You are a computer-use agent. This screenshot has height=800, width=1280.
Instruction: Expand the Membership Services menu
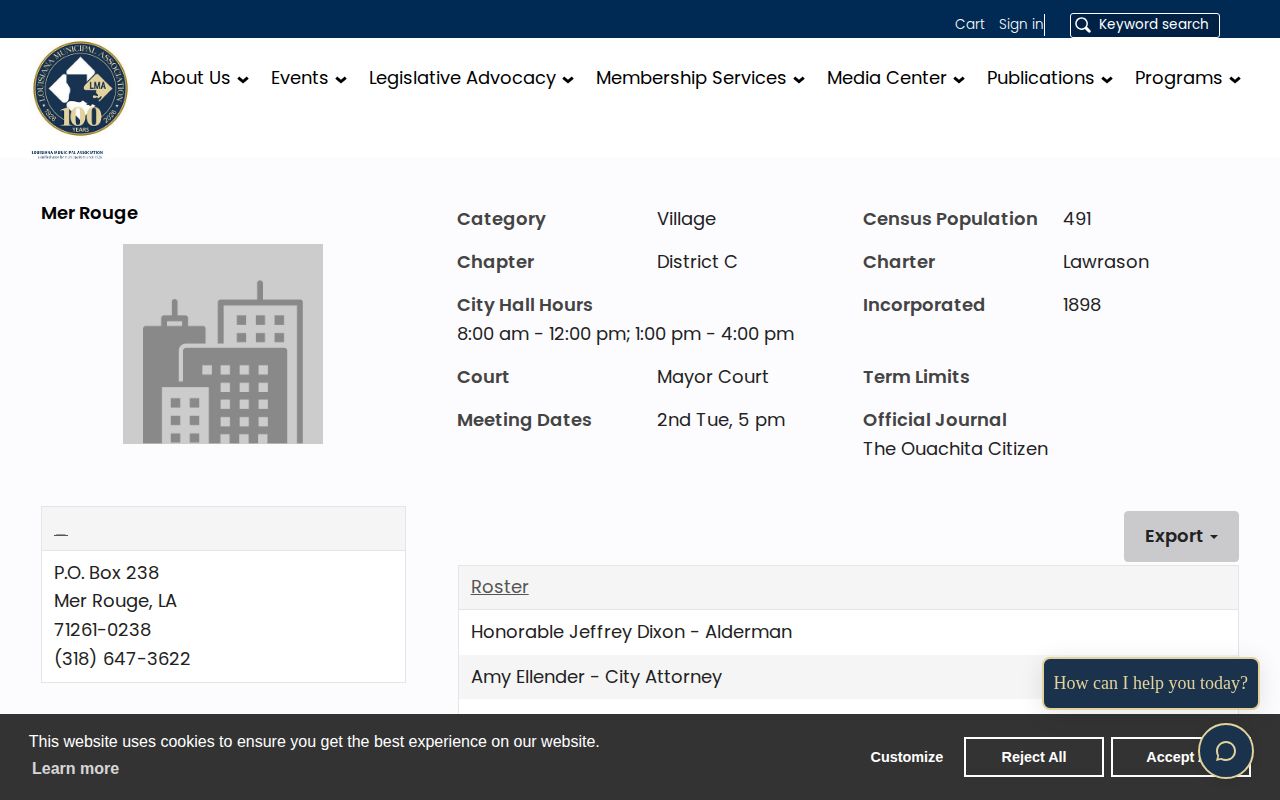[x=700, y=78]
